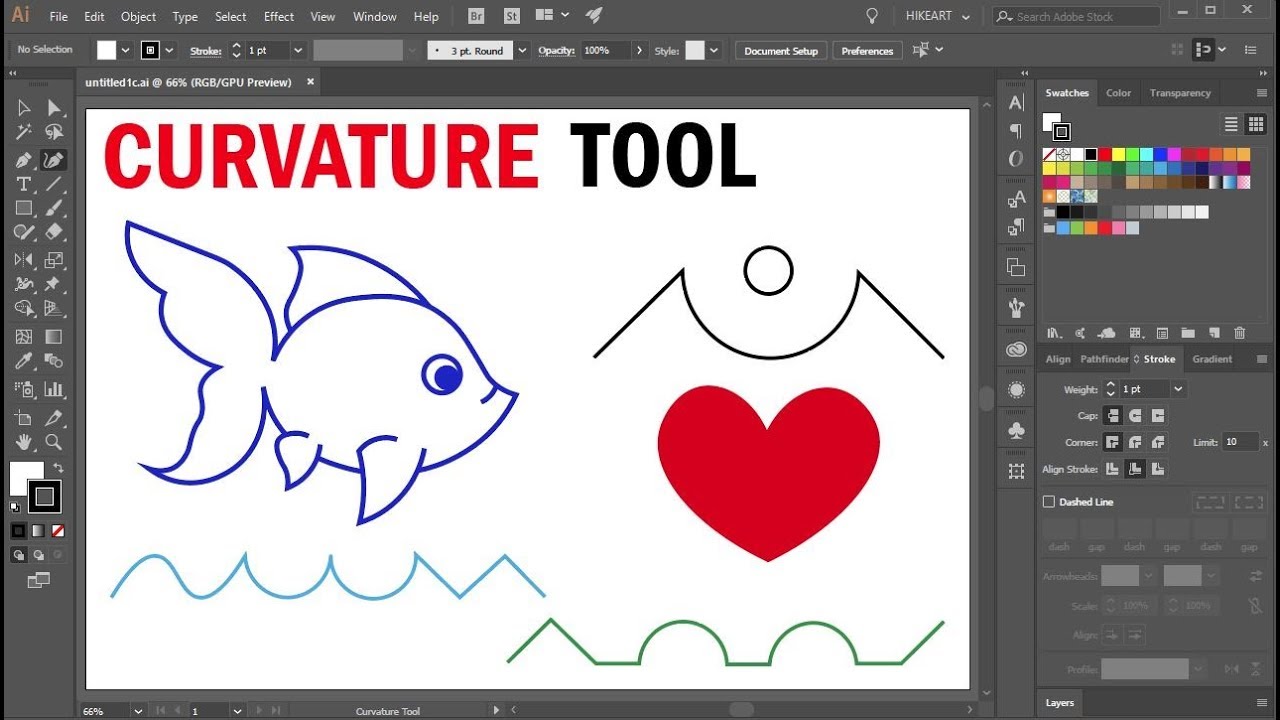Click the Magic Wand tool

pos(24,132)
